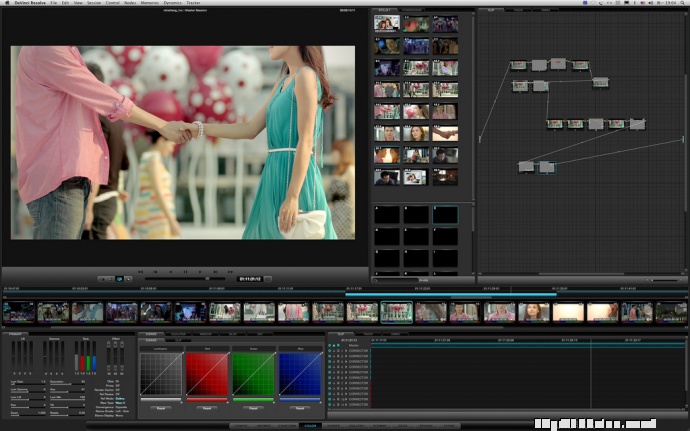690x431 pixels.
Task: Switch to the CONFORM page tab
Action: [x=287, y=426]
